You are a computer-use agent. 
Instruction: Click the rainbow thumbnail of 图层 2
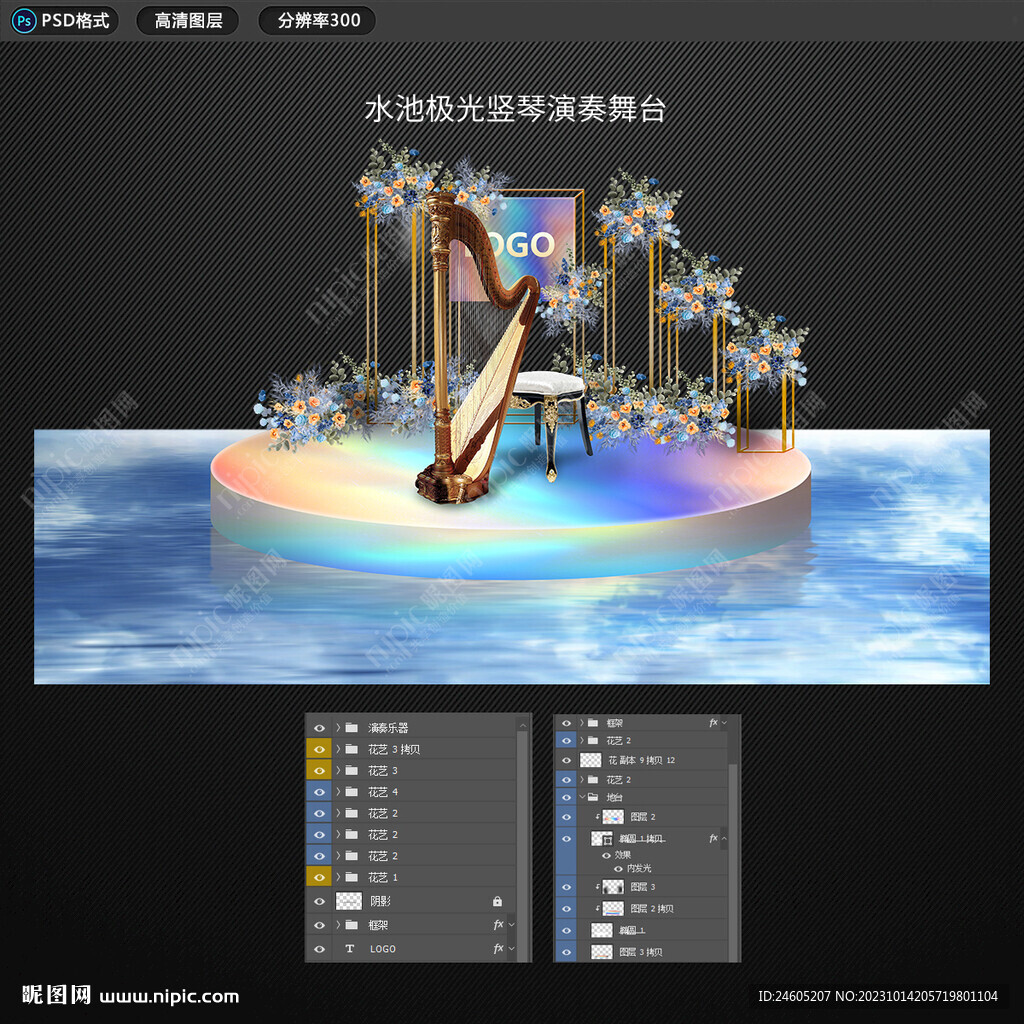pos(613,817)
